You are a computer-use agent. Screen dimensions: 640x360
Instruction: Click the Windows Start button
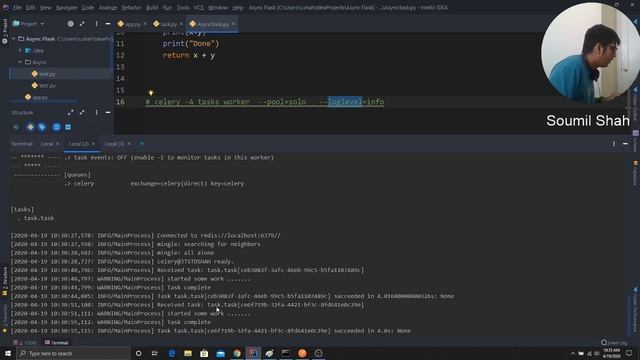(8, 353)
